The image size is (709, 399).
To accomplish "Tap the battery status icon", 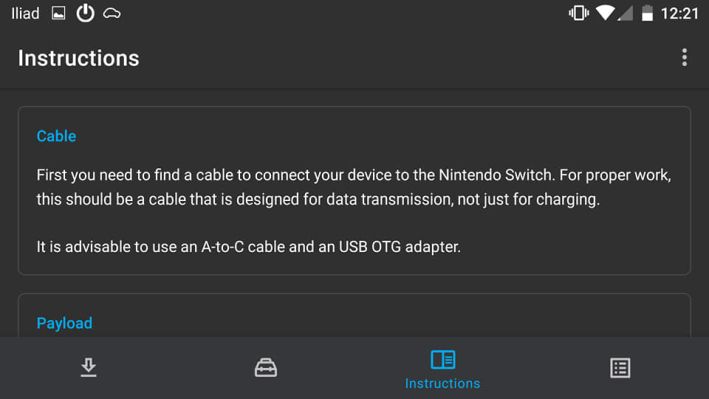I will 647,13.
